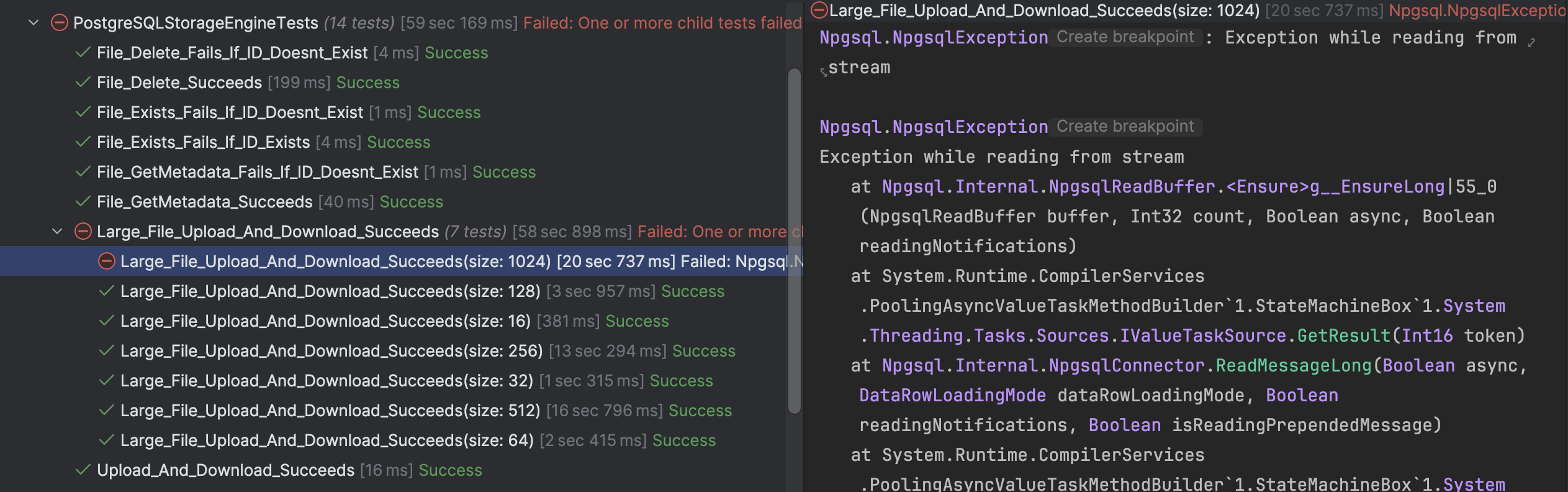This screenshot has height=492, width=1568.
Task: Click failed icon beside PostgreSQLStorageEngineTests
Action: point(59,23)
